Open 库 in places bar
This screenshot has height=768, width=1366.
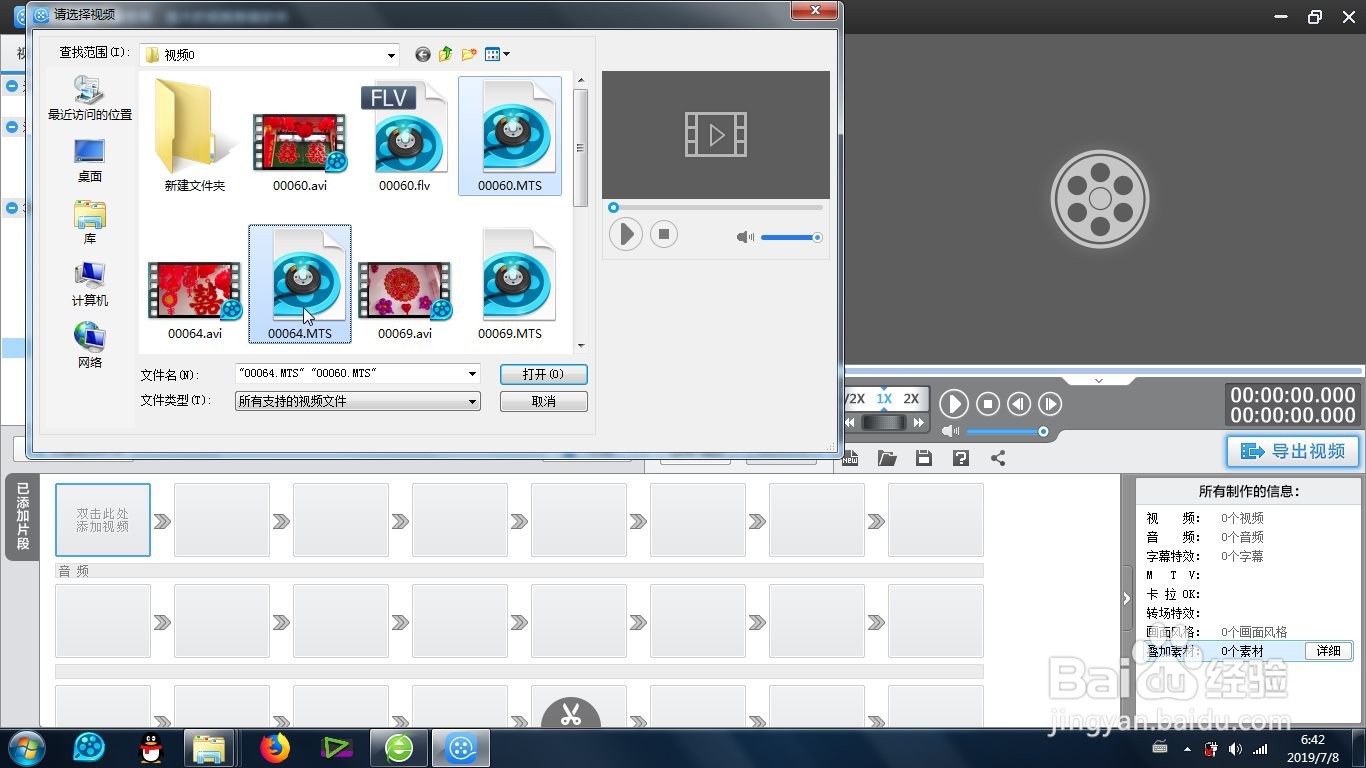[90, 222]
